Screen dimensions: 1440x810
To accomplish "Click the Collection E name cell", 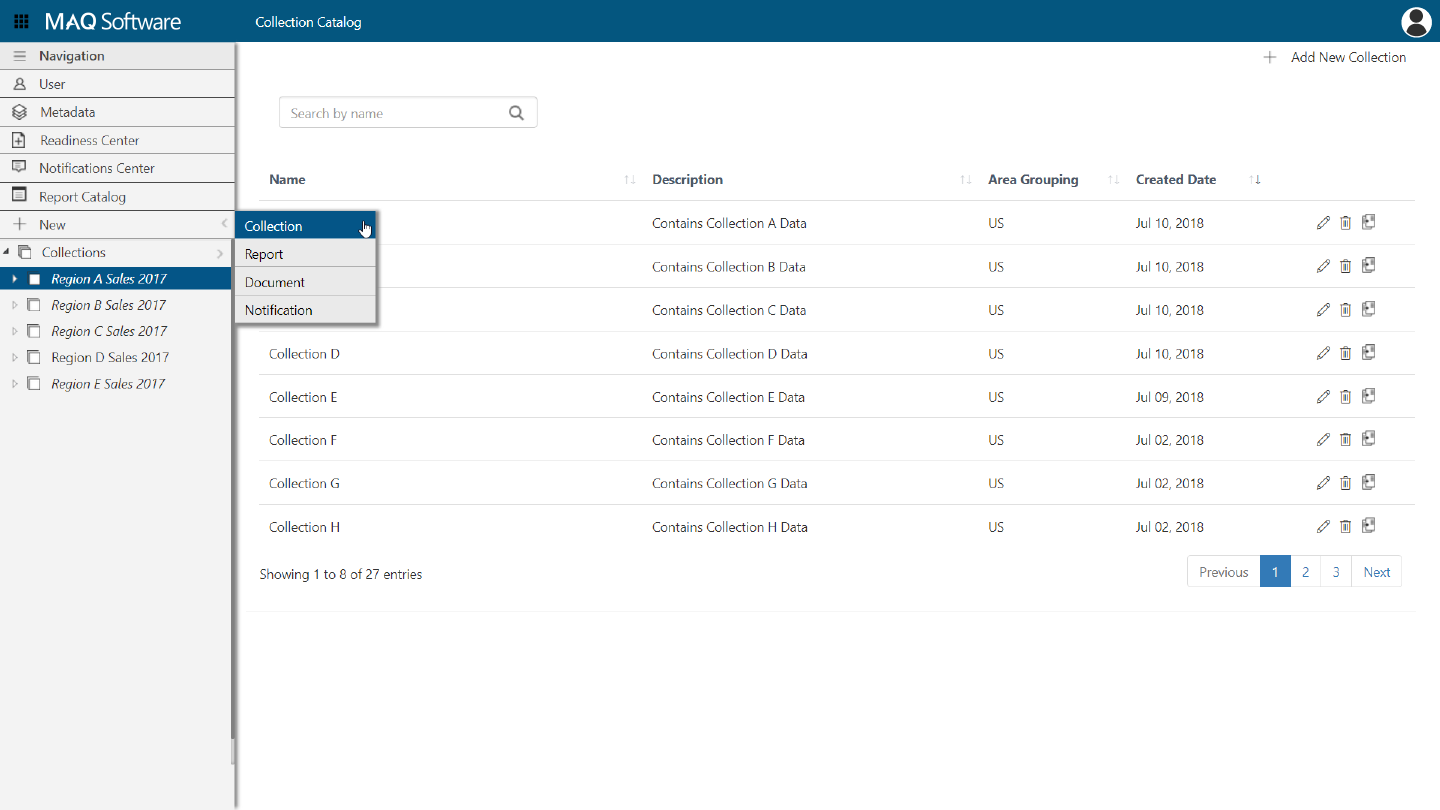I will coord(303,397).
